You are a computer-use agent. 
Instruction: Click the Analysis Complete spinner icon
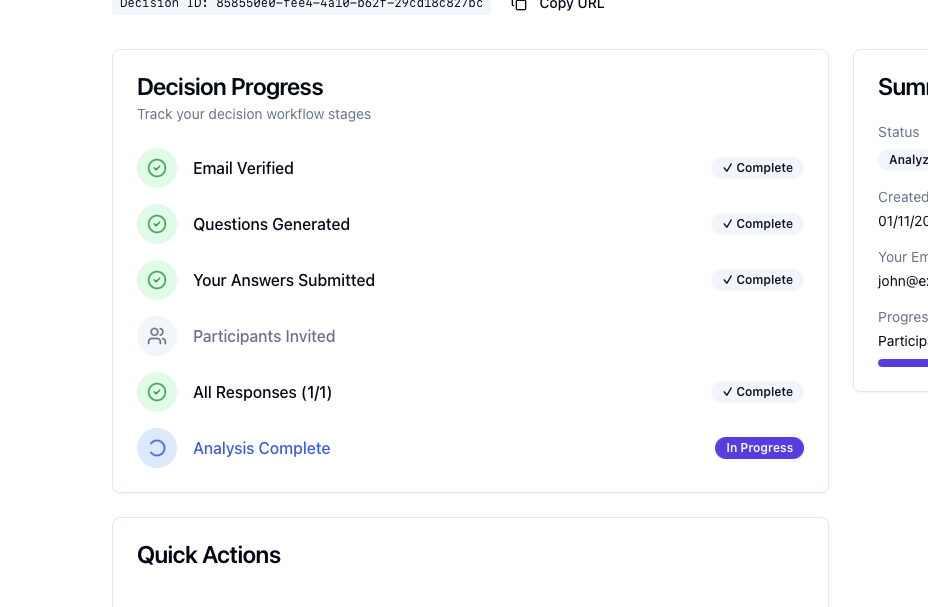click(157, 448)
